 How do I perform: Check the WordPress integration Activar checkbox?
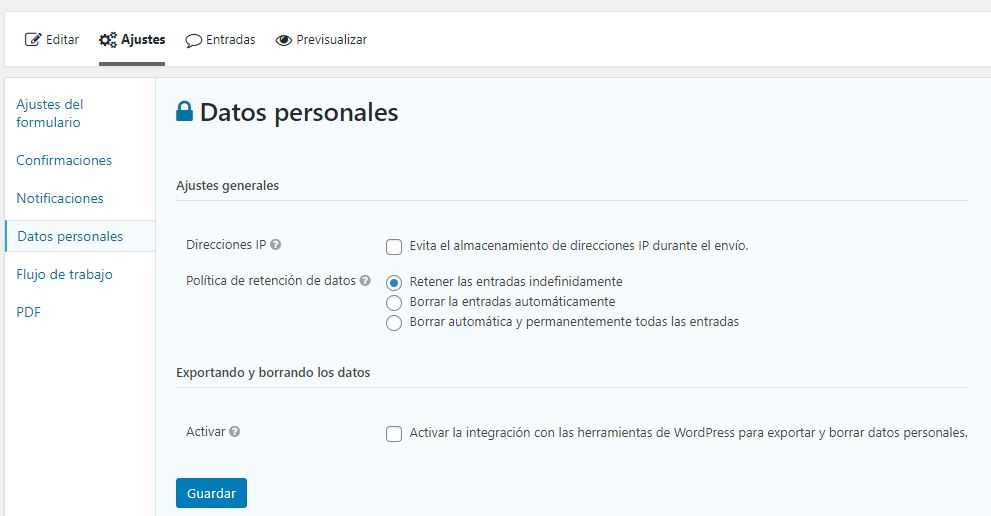point(394,434)
